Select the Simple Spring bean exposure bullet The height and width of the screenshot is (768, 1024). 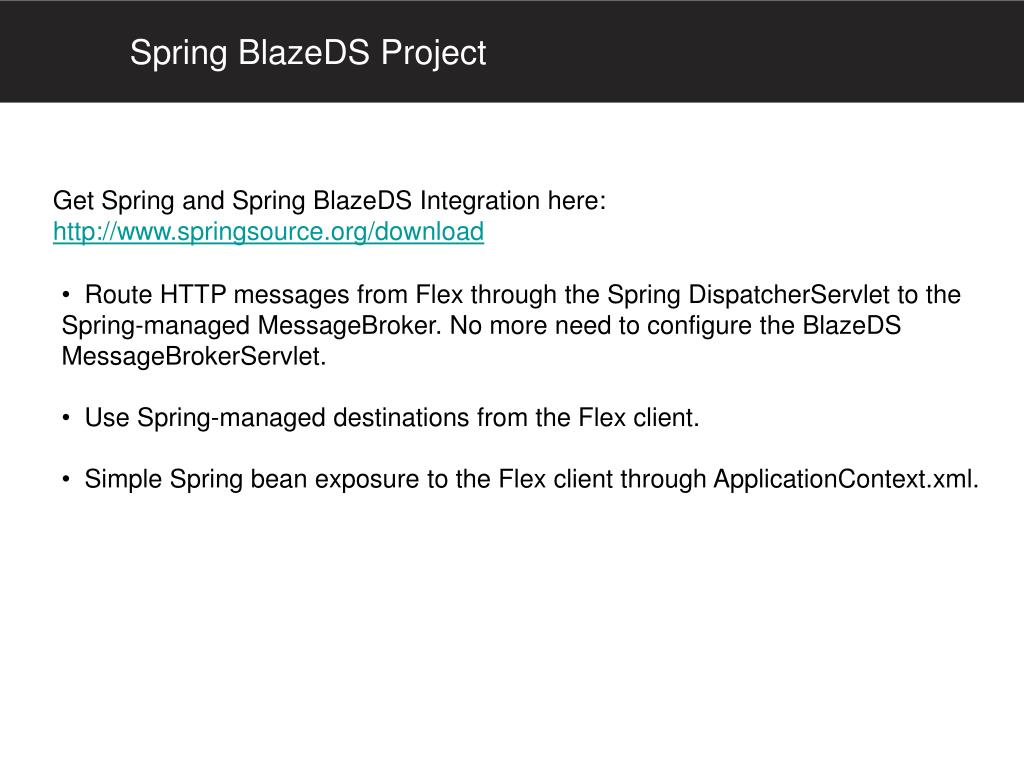[x=520, y=479]
